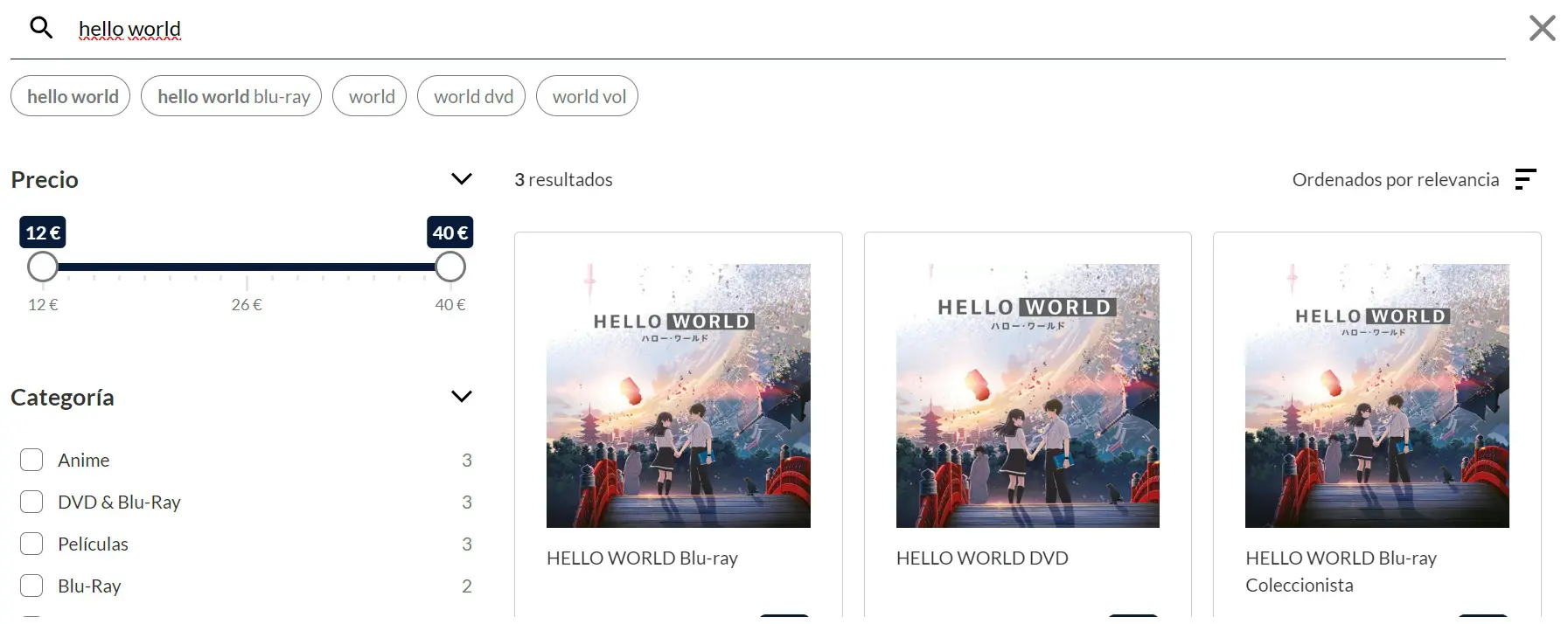Click the minimum price slider handle
The height and width of the screenshot is (624, 1568).
[43, 267]
